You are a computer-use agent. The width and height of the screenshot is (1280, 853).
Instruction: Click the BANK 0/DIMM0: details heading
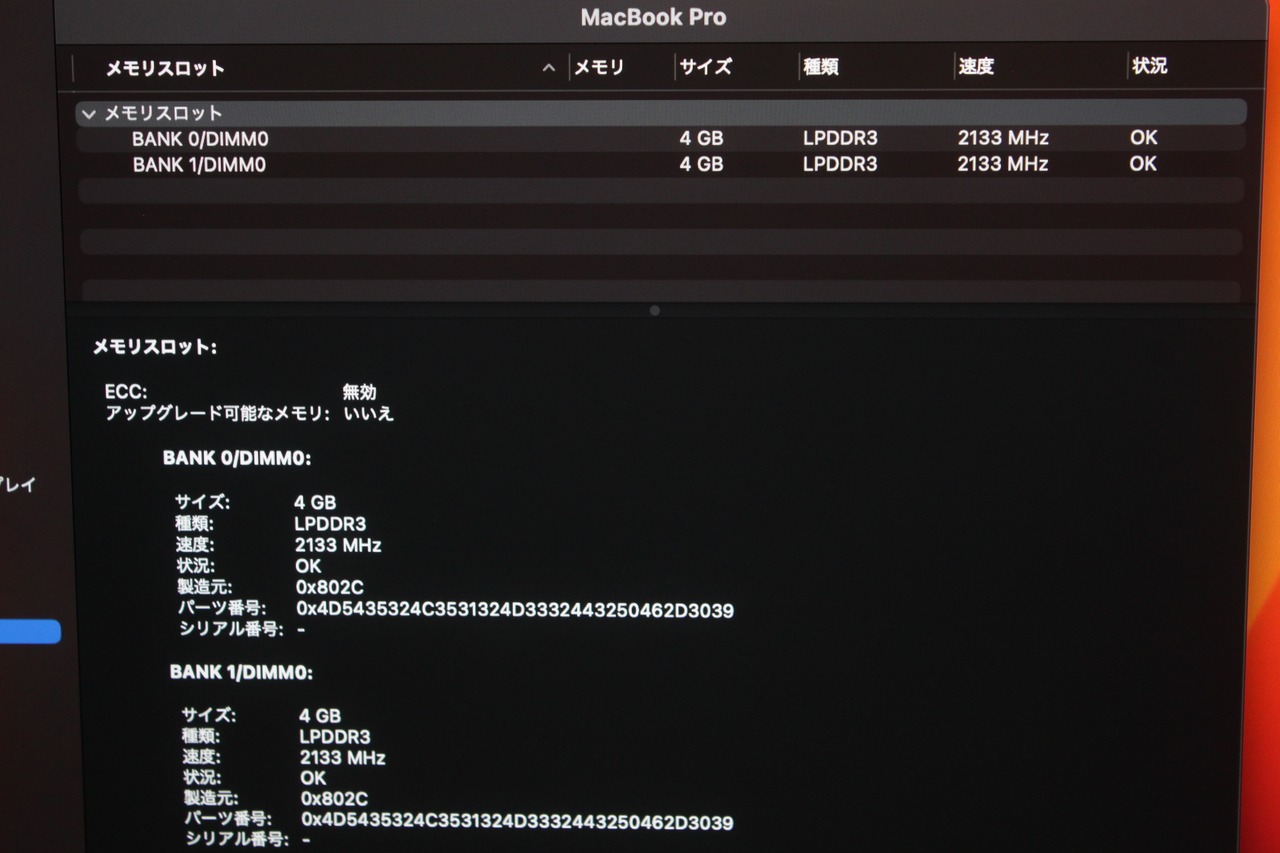tap(237, 459)
